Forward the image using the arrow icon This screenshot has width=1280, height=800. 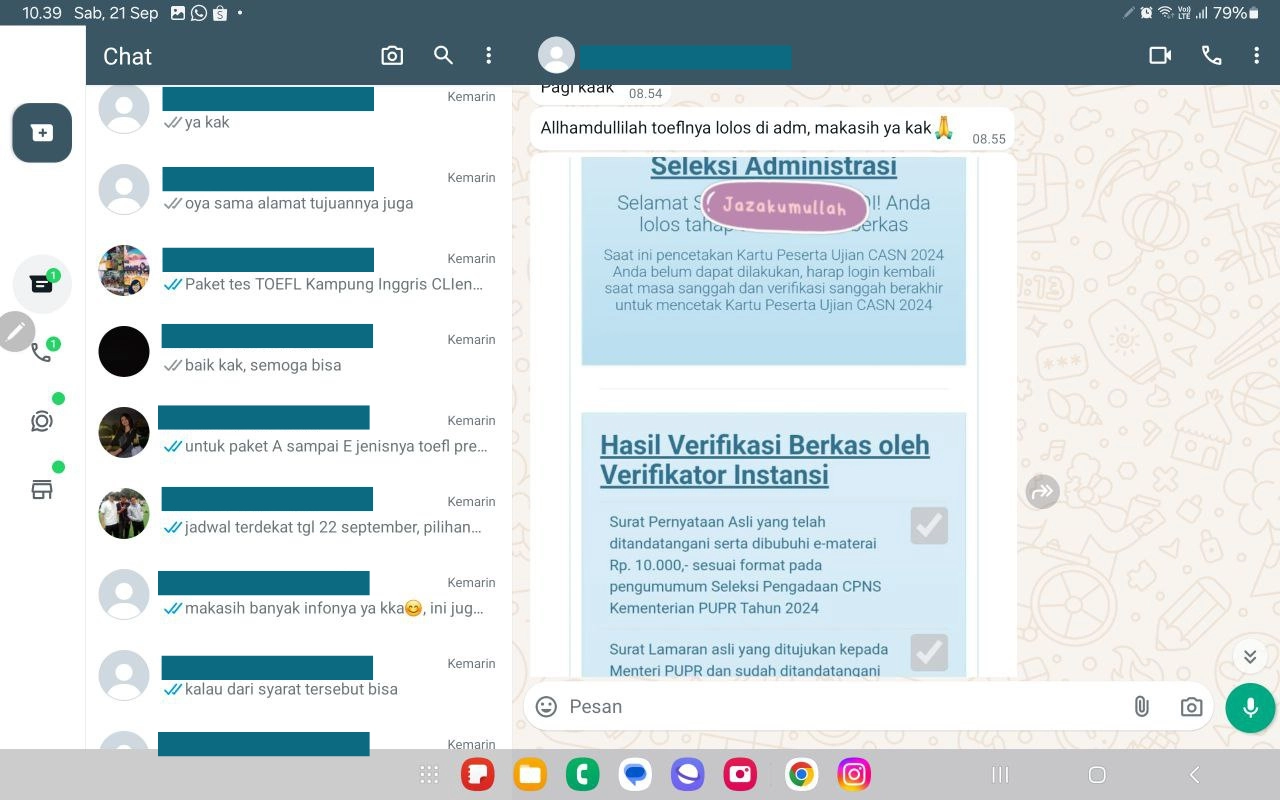[1042, 491]
